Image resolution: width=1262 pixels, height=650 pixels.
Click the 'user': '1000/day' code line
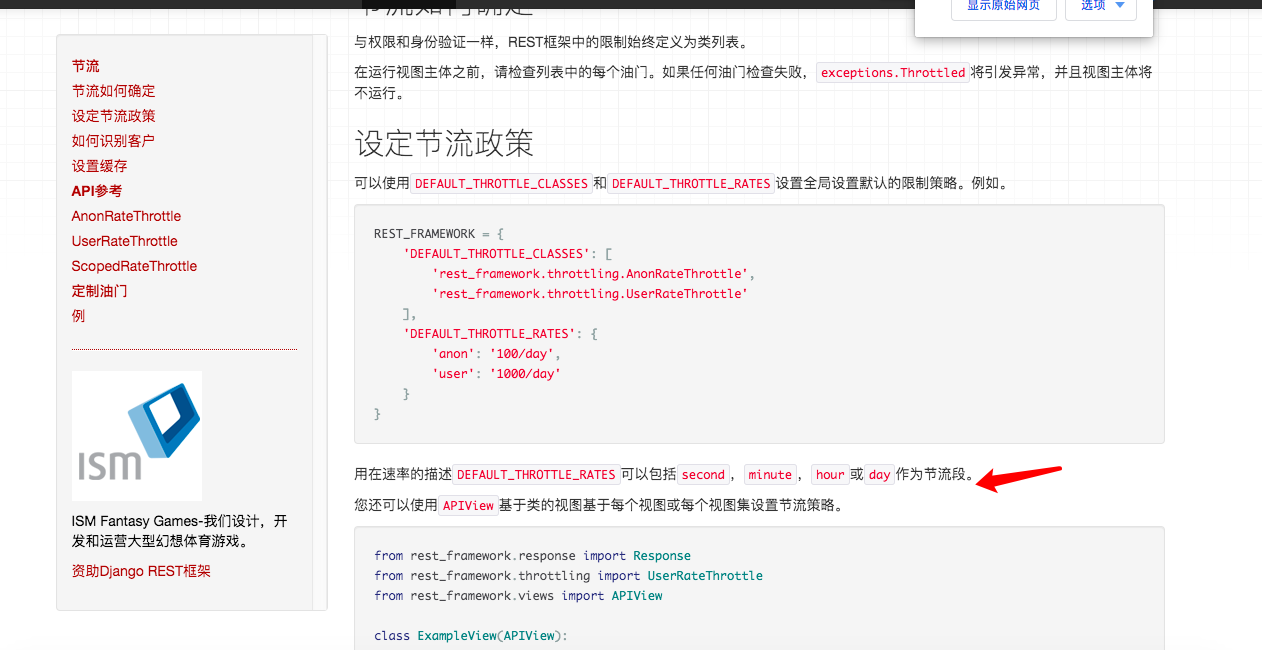(497, 374)
